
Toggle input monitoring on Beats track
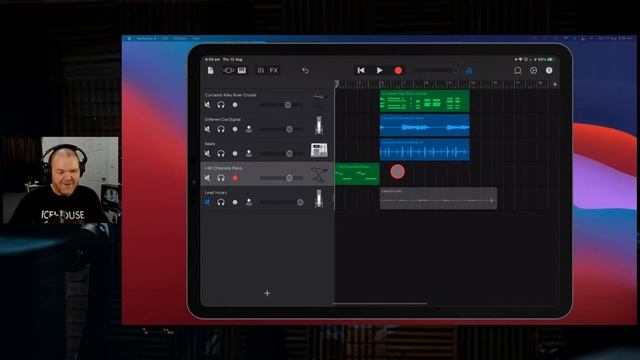click(x=249, y=153)
